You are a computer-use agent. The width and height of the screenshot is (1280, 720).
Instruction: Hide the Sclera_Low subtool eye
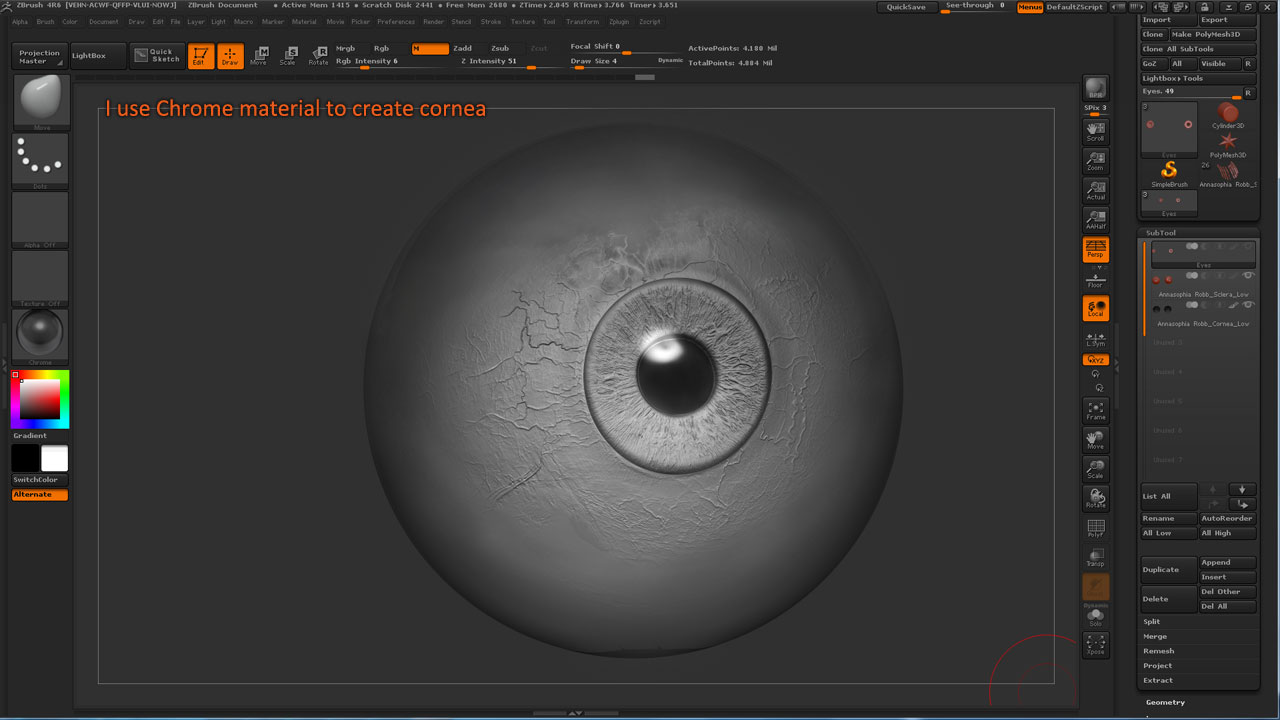(1249, 275)
